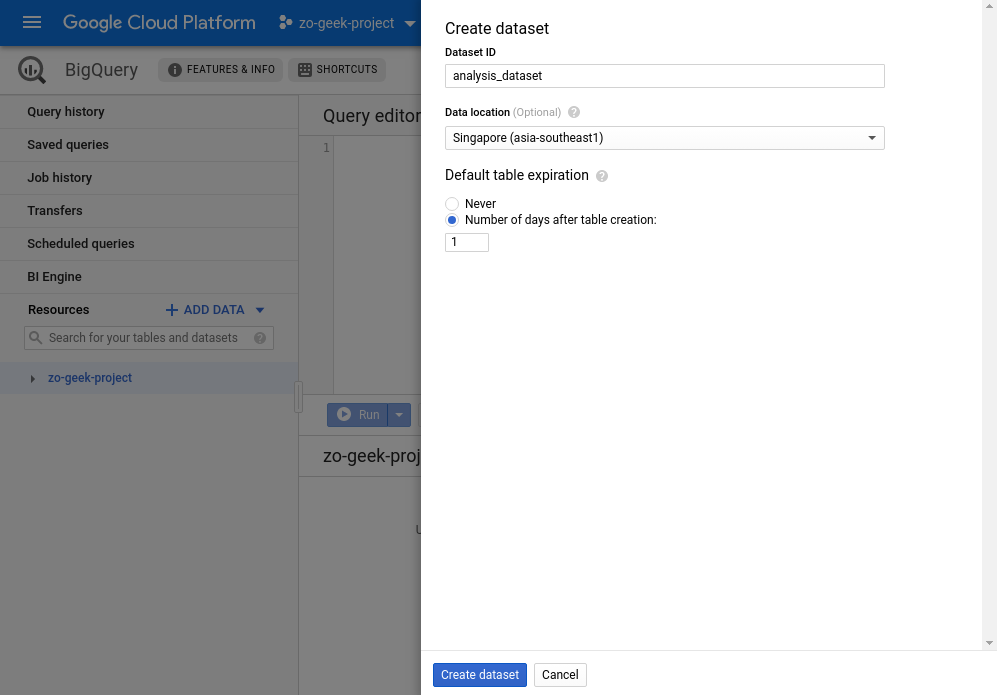The height and width of the screenshot is (695, 997).
Task: Click the Run query button
Action: (x=357, y=415)
